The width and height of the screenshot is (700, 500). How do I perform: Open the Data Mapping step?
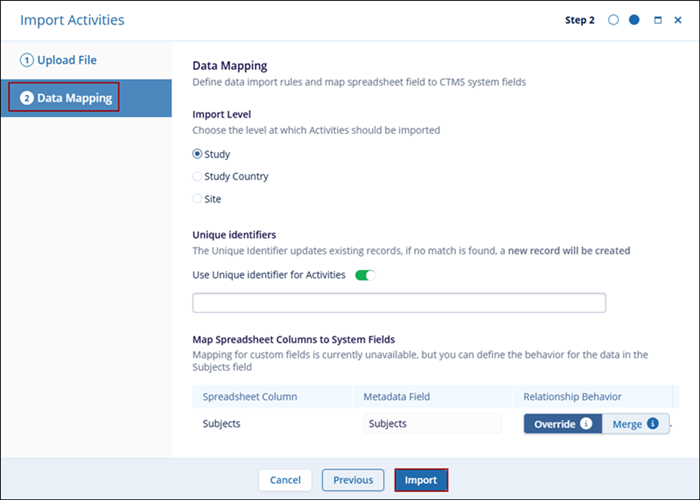pos(65,98)
